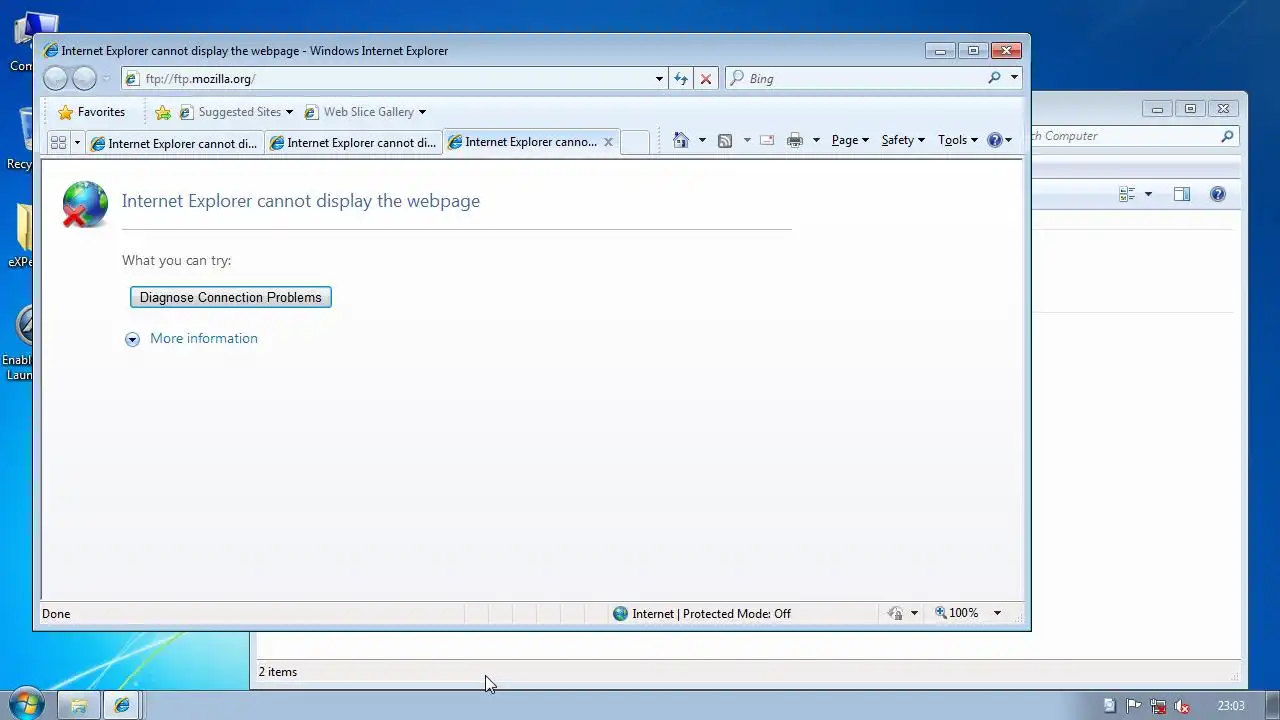This screenshot has height=720, width=1280.
Task: Click Done text in status bar
Action: coord(56,613)
